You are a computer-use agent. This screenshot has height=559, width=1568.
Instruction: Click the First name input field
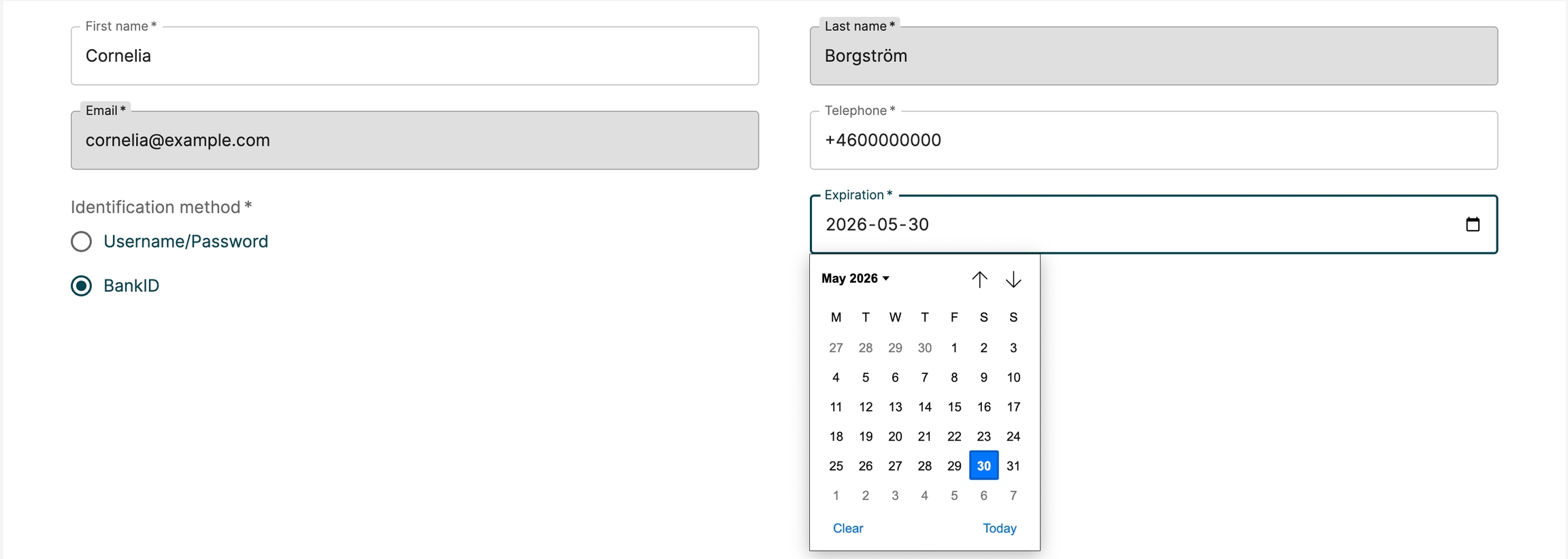click(414, 56)
